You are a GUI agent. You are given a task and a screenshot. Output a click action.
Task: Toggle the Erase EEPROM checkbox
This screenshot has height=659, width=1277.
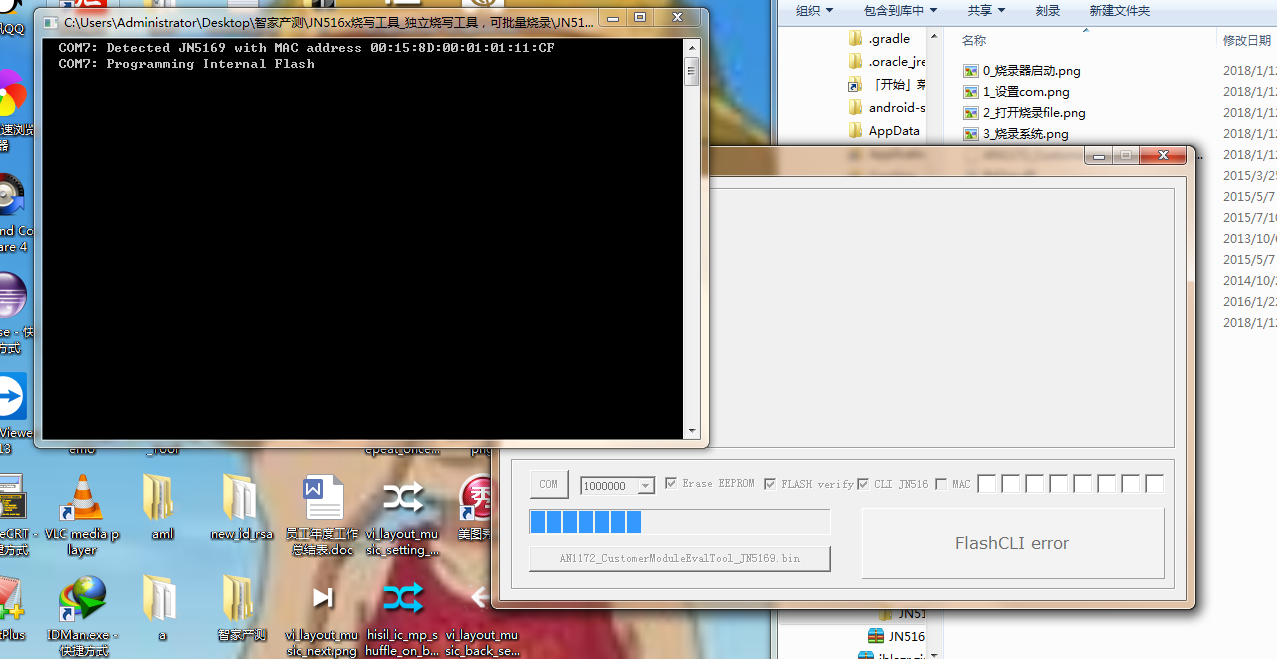click(x=671, y=484)
